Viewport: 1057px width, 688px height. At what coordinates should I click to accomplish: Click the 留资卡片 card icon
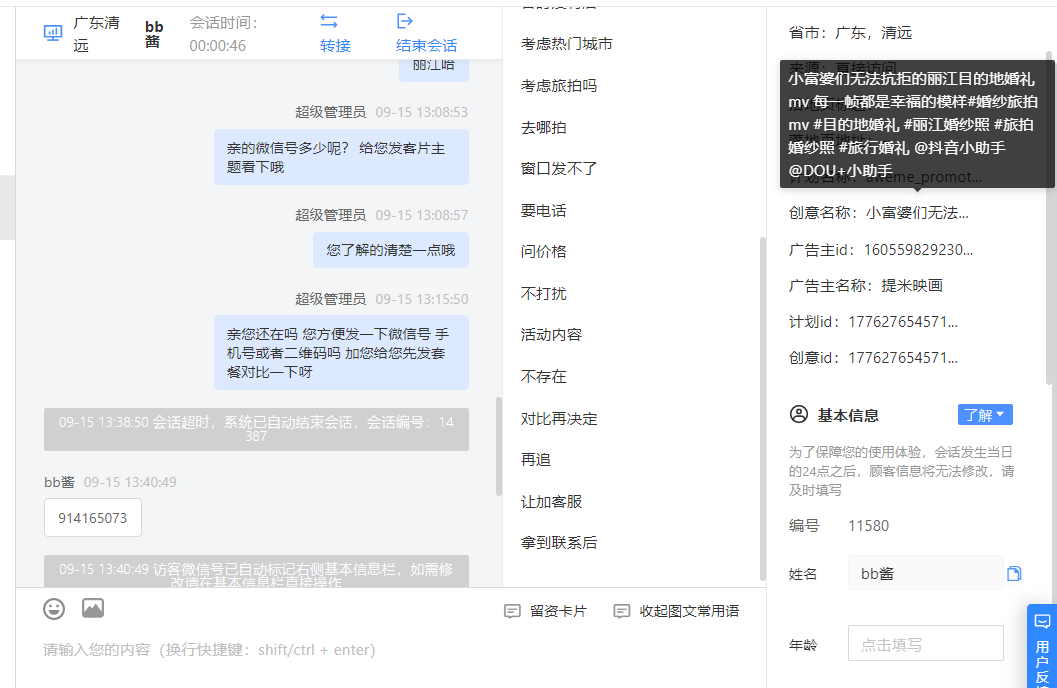(512, 611)
